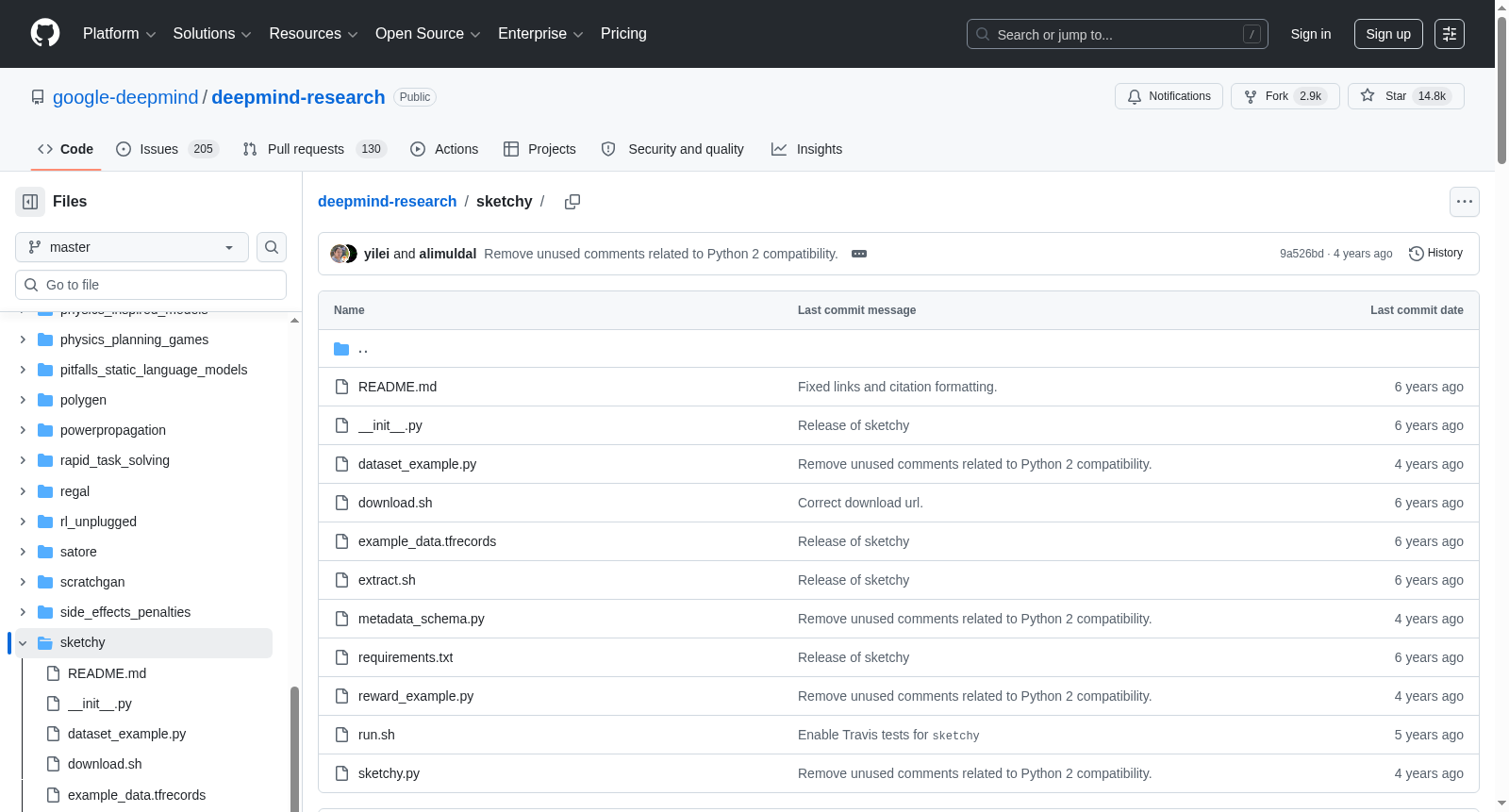Screen dimensions: 1509x812
Task: Click file icon beside download.sh in table
Action: 341,503
